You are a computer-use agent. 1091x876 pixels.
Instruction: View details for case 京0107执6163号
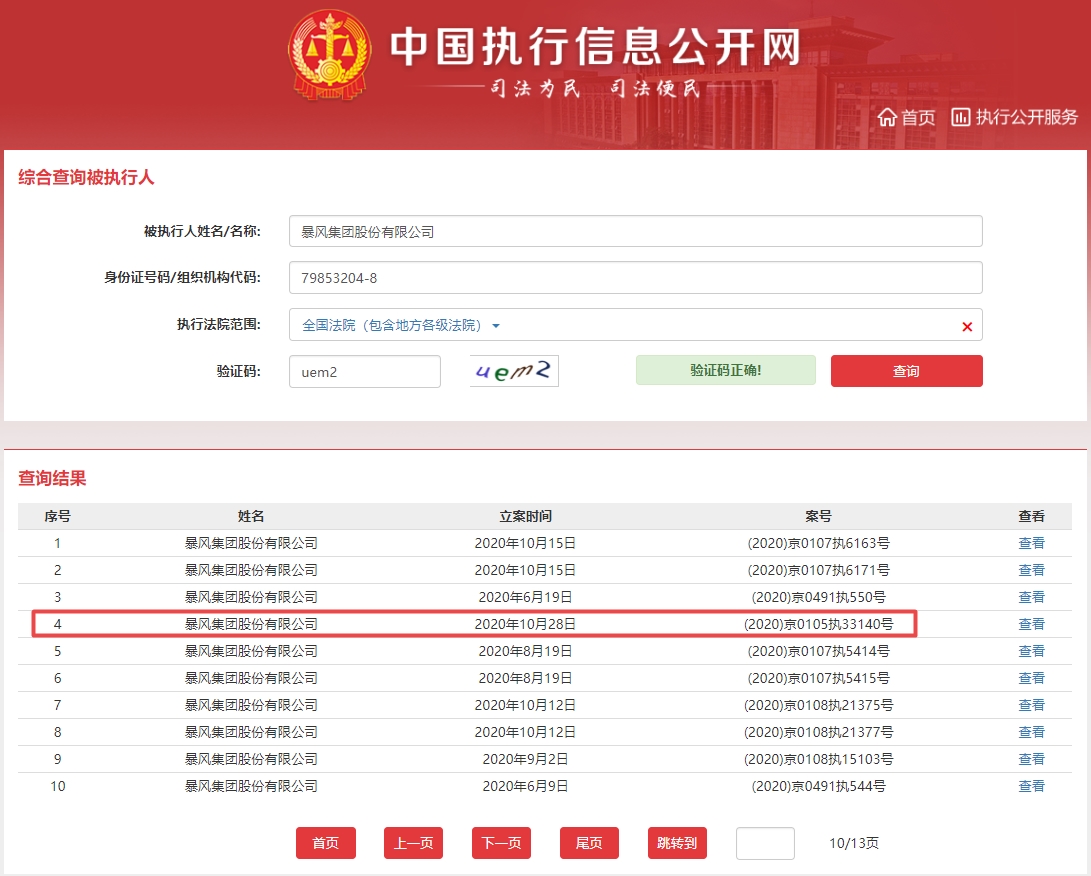pyautogui.click(x=1031, y=543)
